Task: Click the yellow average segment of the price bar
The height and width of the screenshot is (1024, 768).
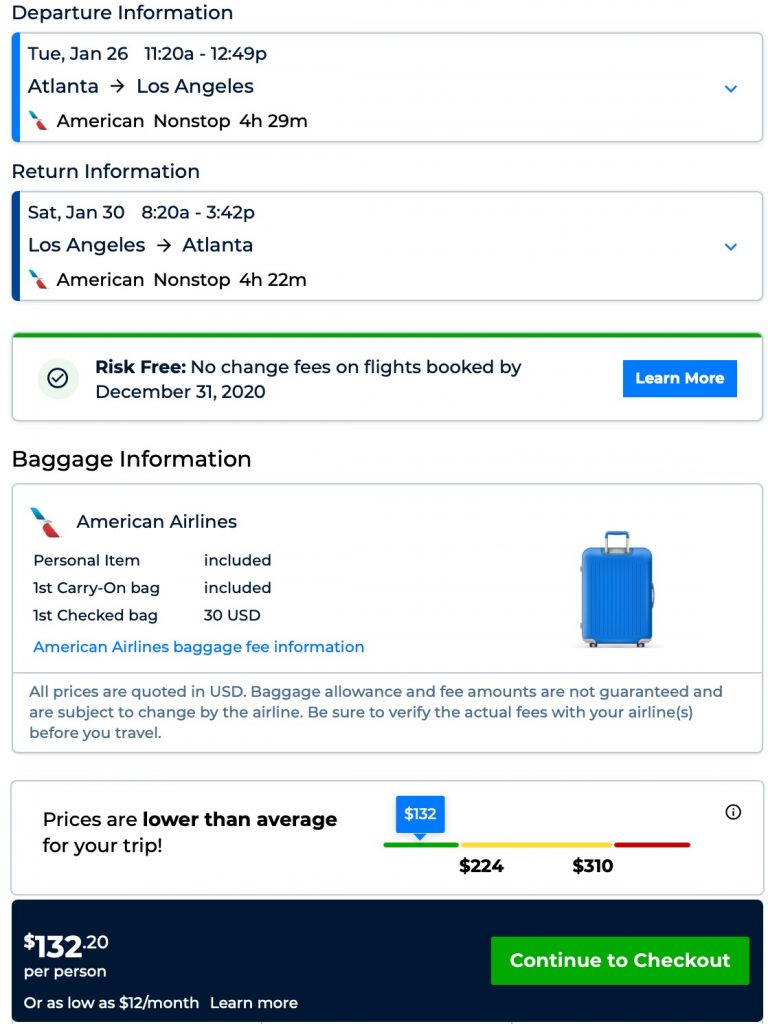Action: pos(536,845)
